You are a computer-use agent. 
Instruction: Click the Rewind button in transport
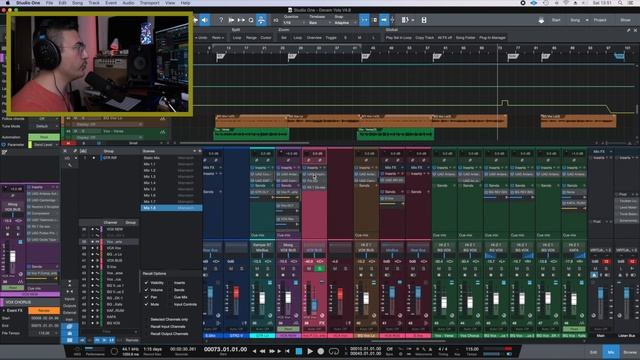point(262,351)
